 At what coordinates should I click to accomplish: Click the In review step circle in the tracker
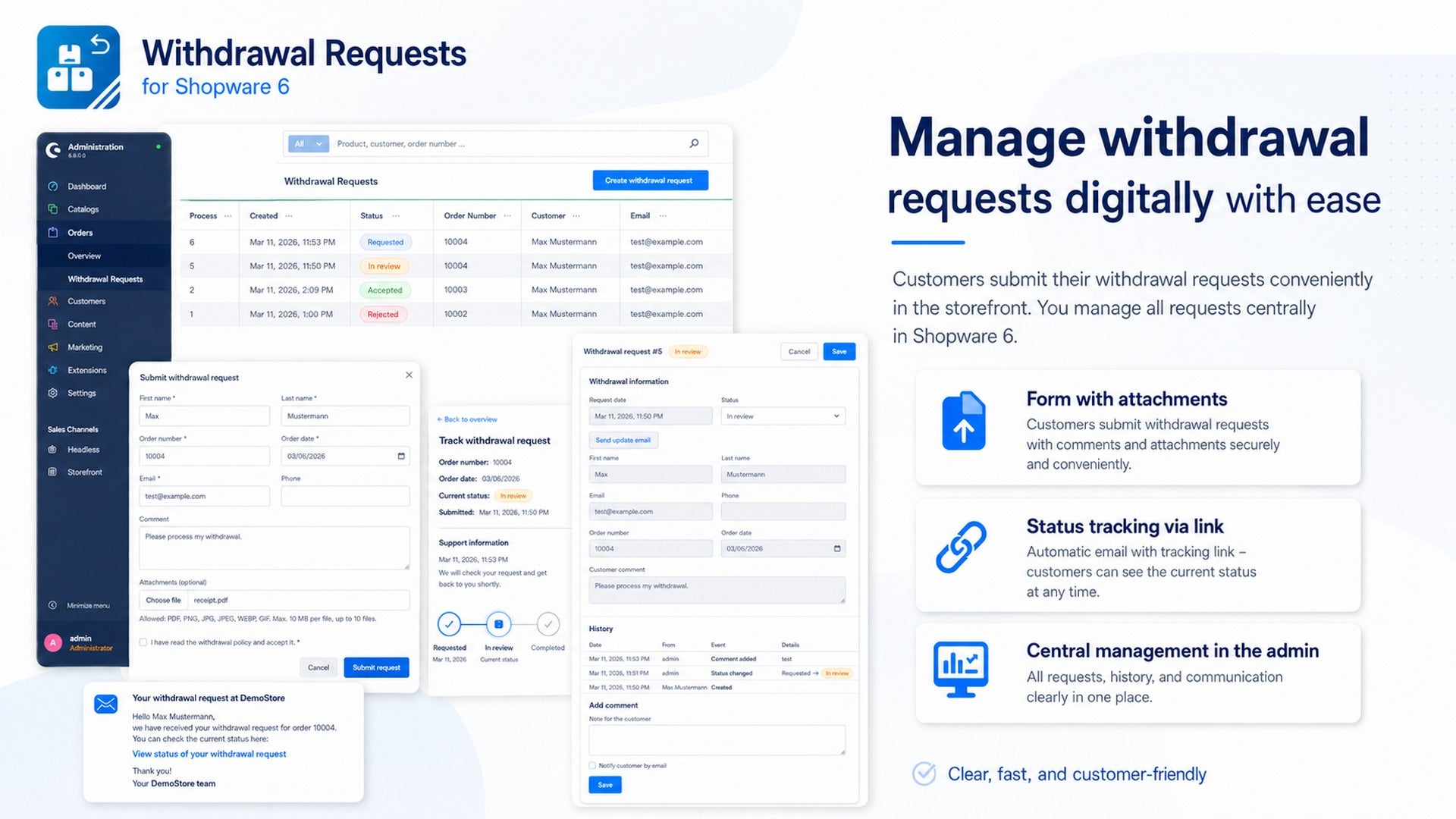click(499, 625)
